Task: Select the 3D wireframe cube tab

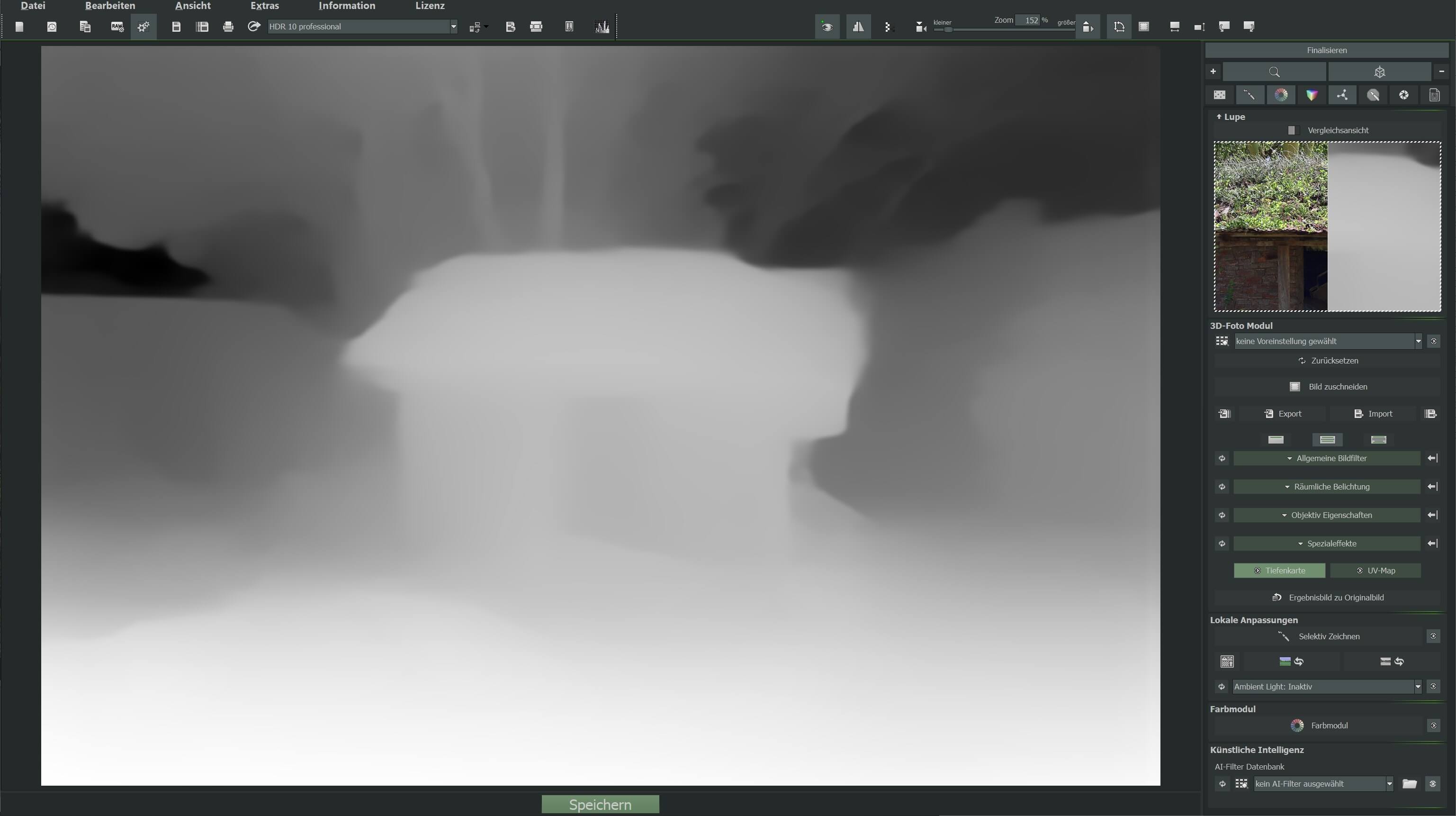Action: click(1379, 72)
